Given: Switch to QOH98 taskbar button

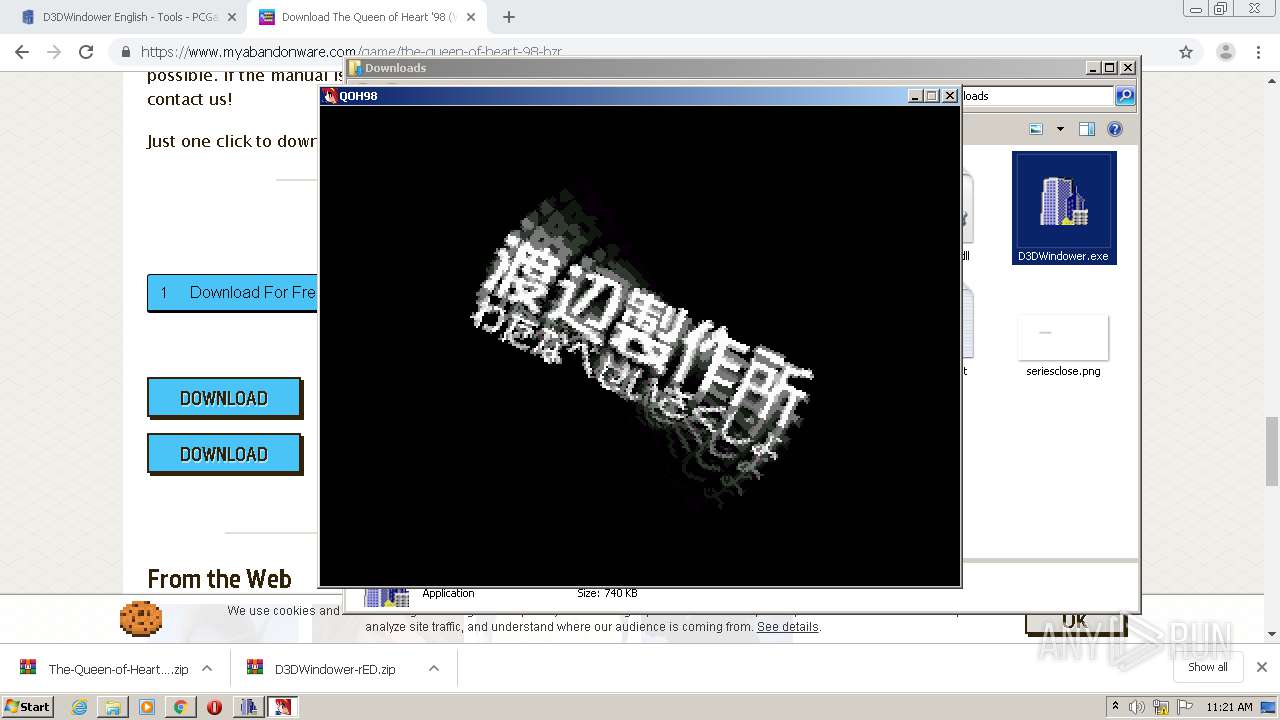Looking at the screenshot, I should point(283,707).
